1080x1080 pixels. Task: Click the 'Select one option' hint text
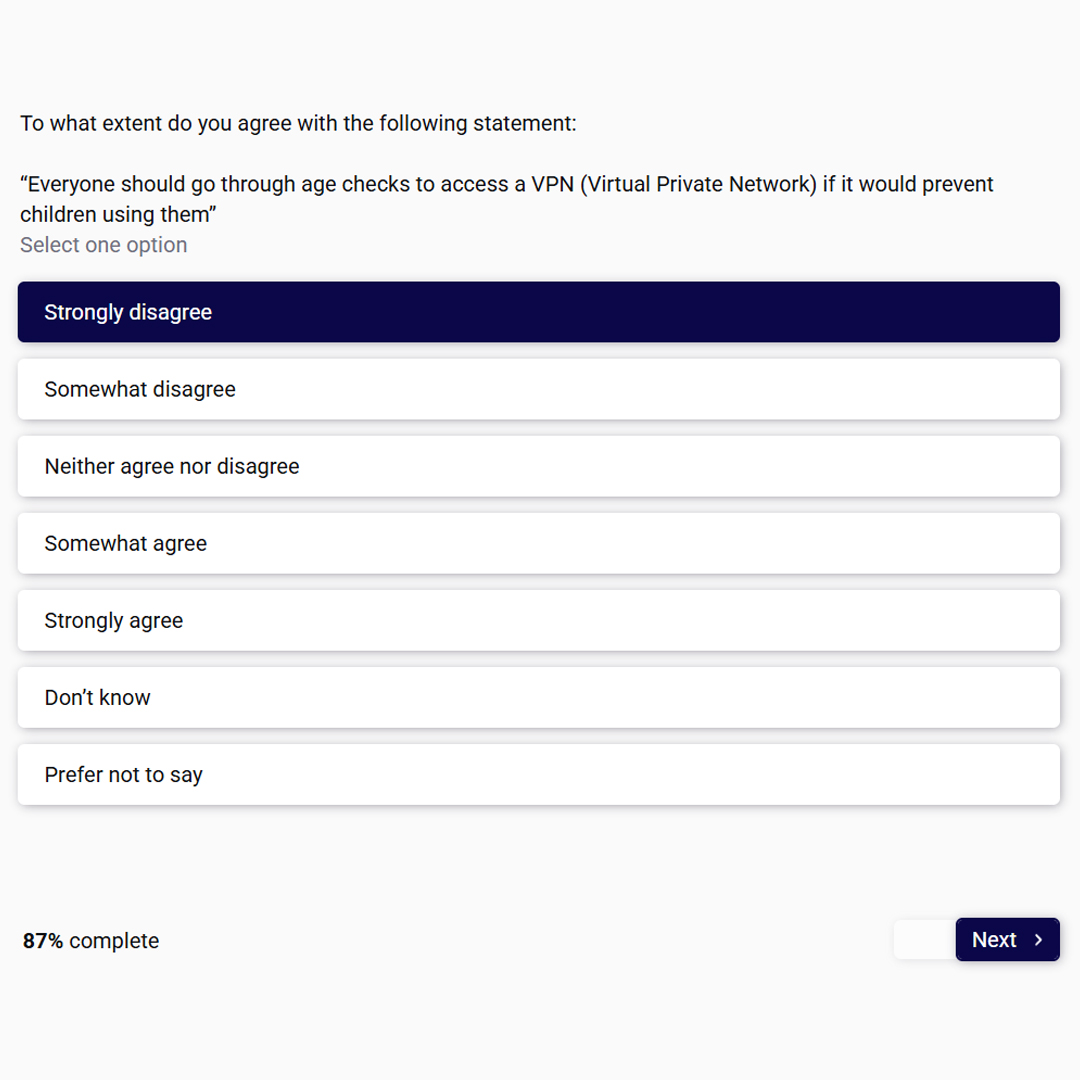(103, 245)
